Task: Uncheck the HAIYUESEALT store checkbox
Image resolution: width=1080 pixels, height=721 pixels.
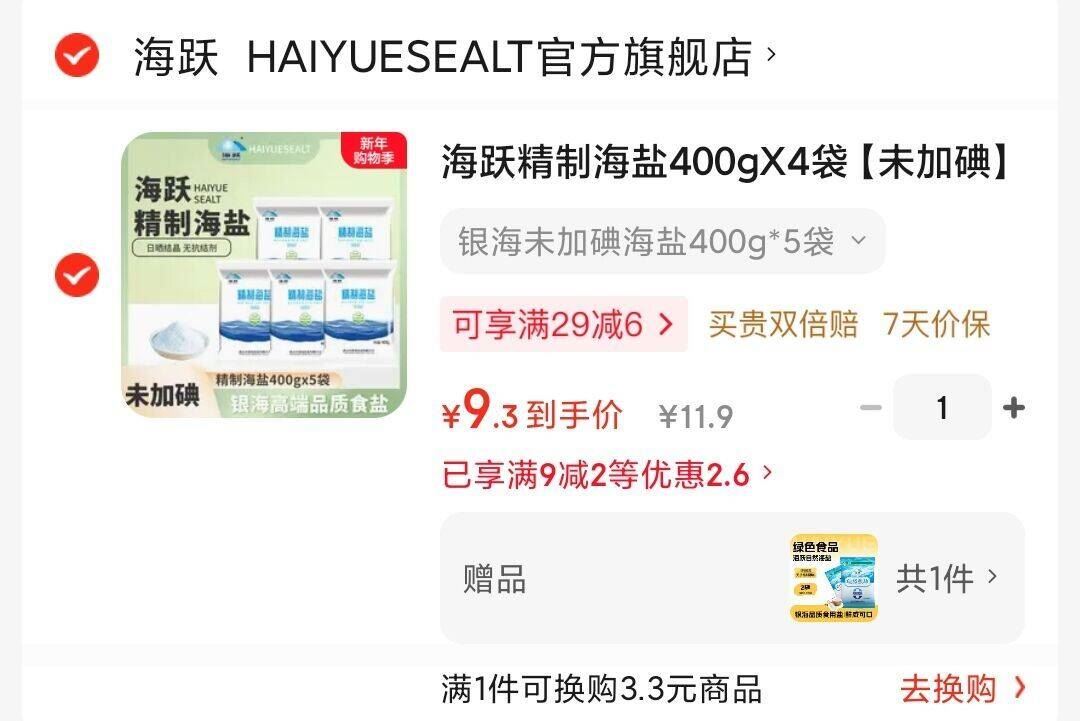Action: (x=76, y=55)
